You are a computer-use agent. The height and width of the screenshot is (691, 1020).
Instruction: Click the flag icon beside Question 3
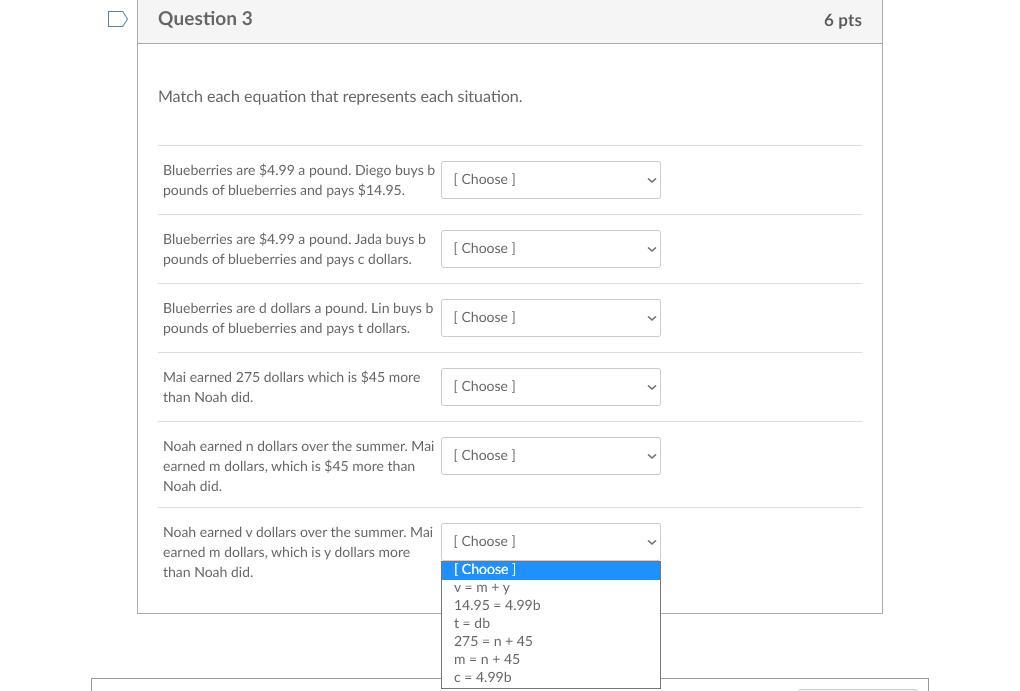point(117,19)
